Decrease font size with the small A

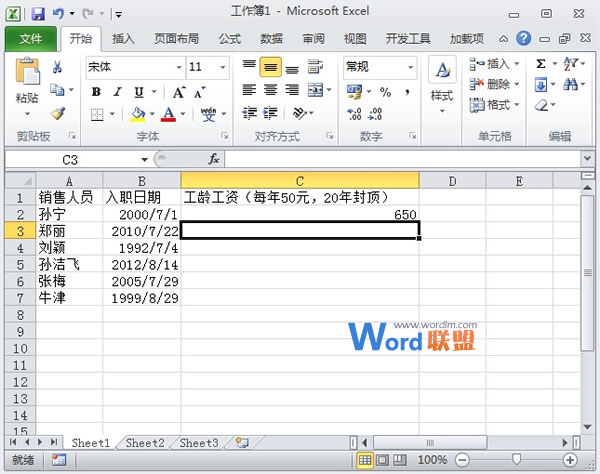point(199,92)
